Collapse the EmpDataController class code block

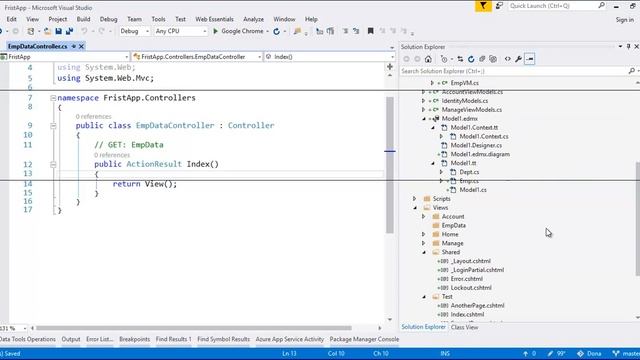tap(53, 126)
